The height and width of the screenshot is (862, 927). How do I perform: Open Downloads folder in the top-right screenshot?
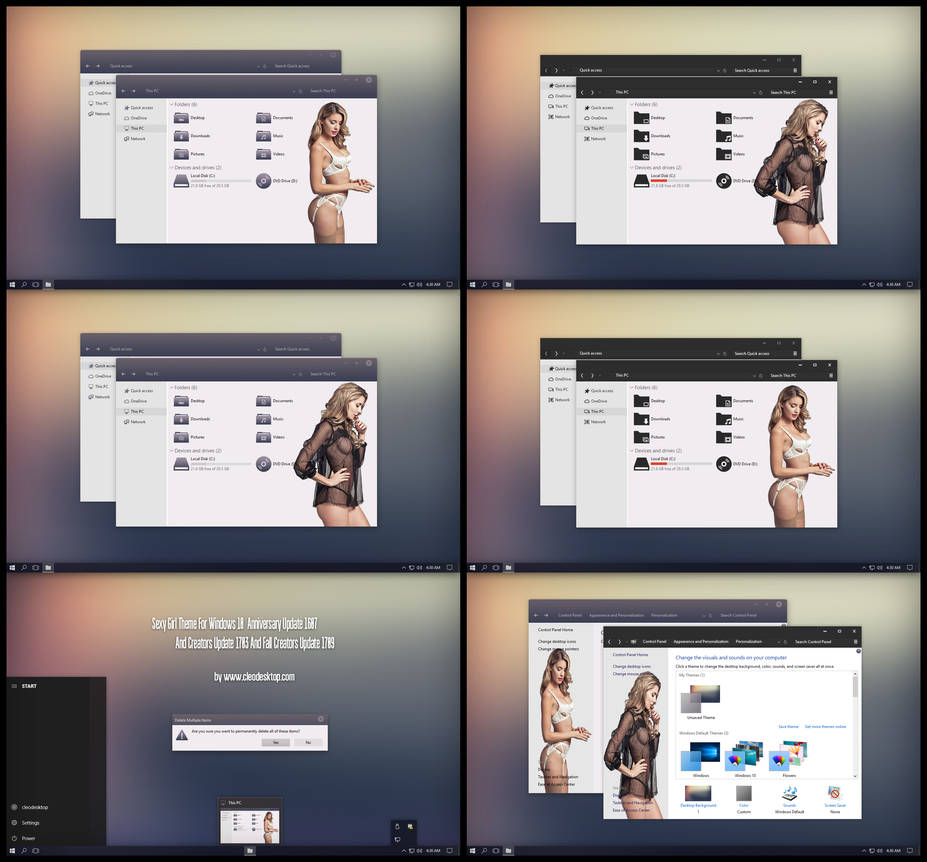(652, 136)
